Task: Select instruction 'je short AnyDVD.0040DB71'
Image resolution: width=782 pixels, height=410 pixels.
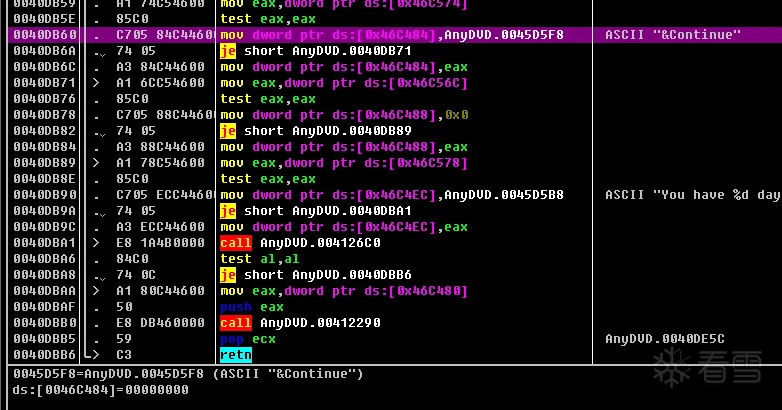Action: 316,51
